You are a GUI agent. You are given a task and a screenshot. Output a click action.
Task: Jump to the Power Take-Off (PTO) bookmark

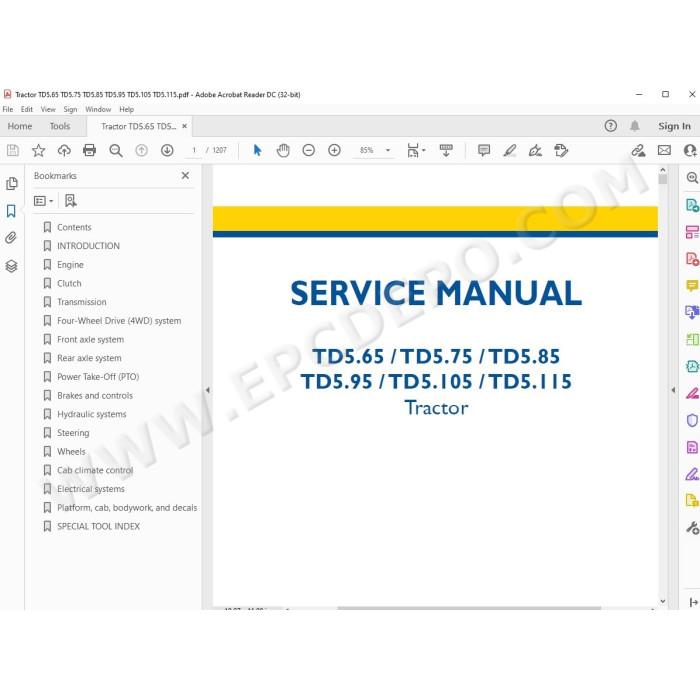[98, 377]
